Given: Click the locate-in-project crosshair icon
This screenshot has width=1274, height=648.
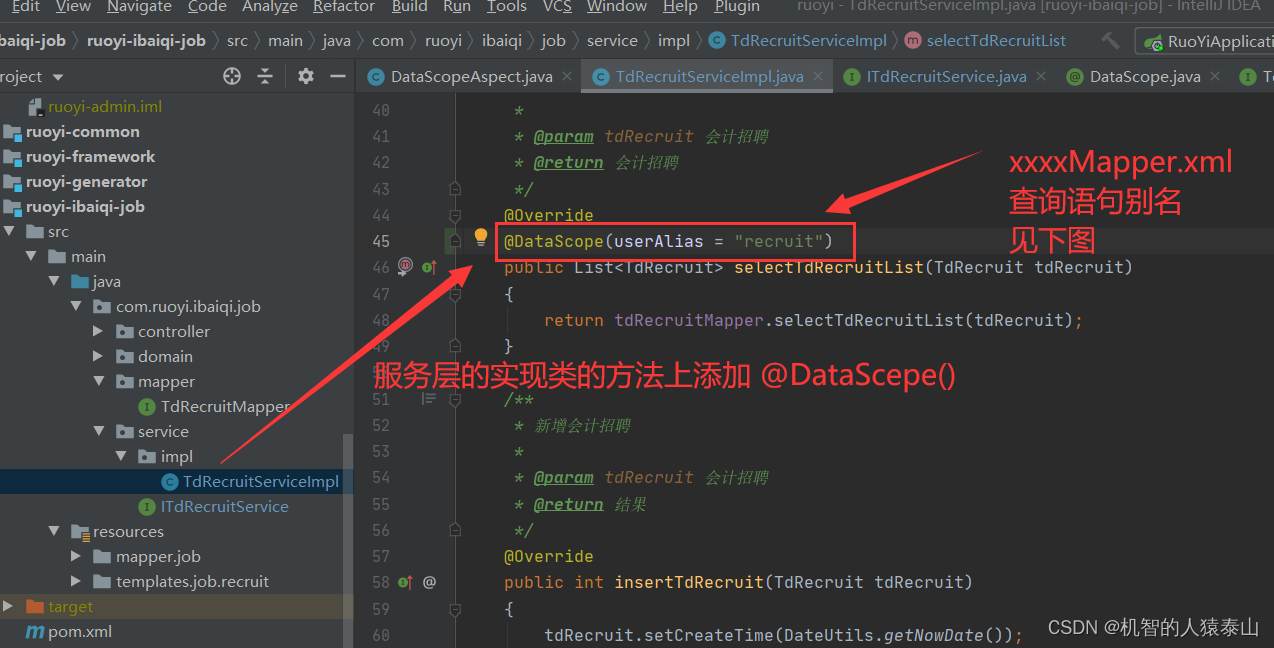Looking at the screenshot, I should click(232, 76).
